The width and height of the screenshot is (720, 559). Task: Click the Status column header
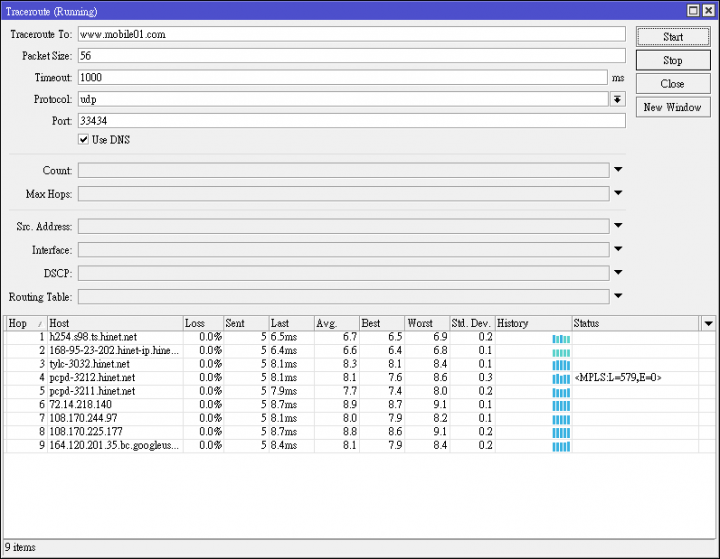tap(636, 323)
